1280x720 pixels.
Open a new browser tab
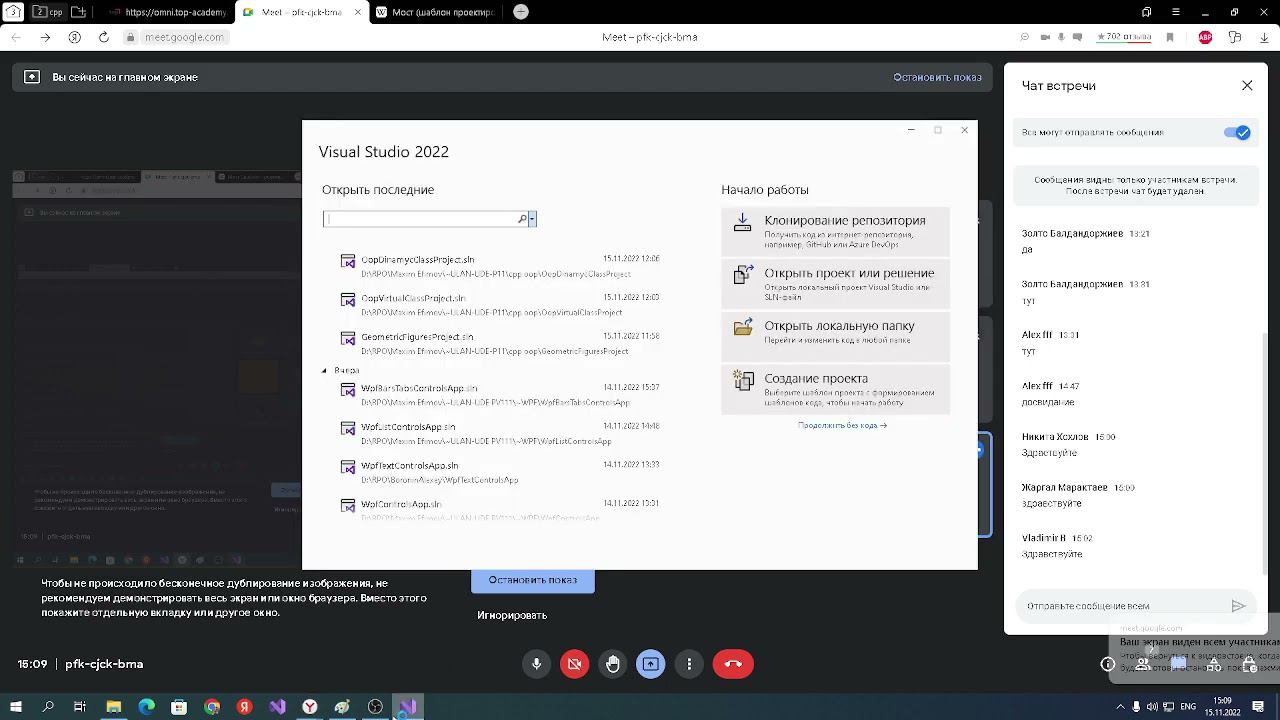[521, 12]
